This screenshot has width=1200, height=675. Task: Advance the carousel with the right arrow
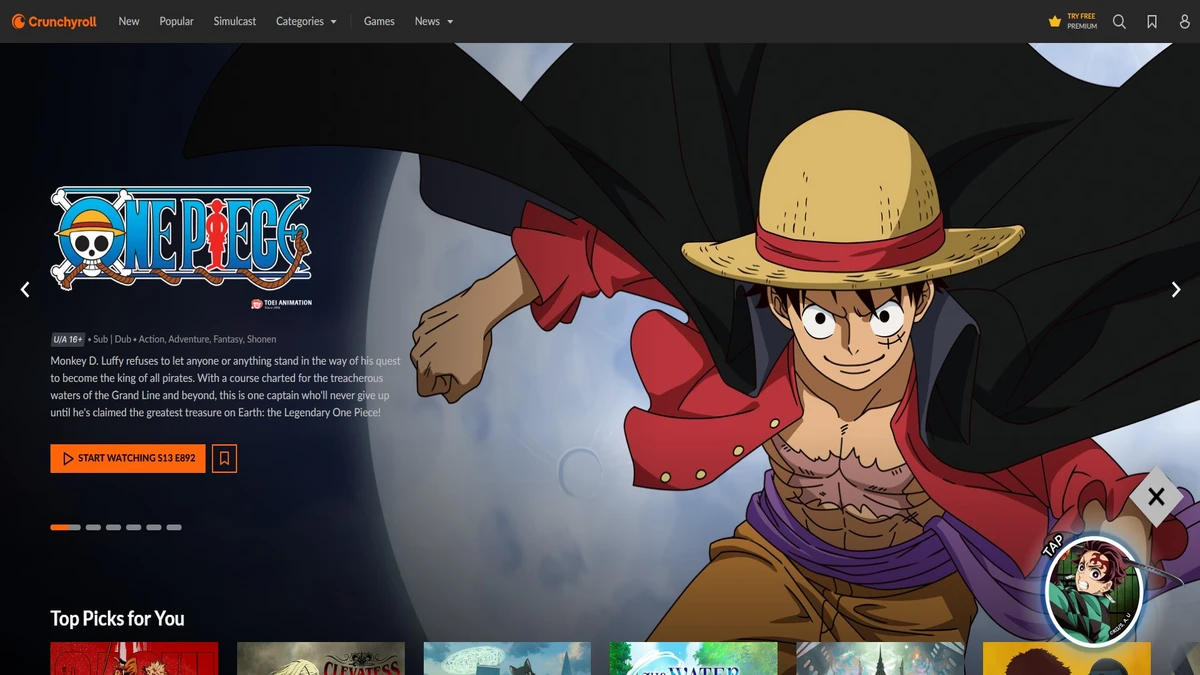(1176, 289)
